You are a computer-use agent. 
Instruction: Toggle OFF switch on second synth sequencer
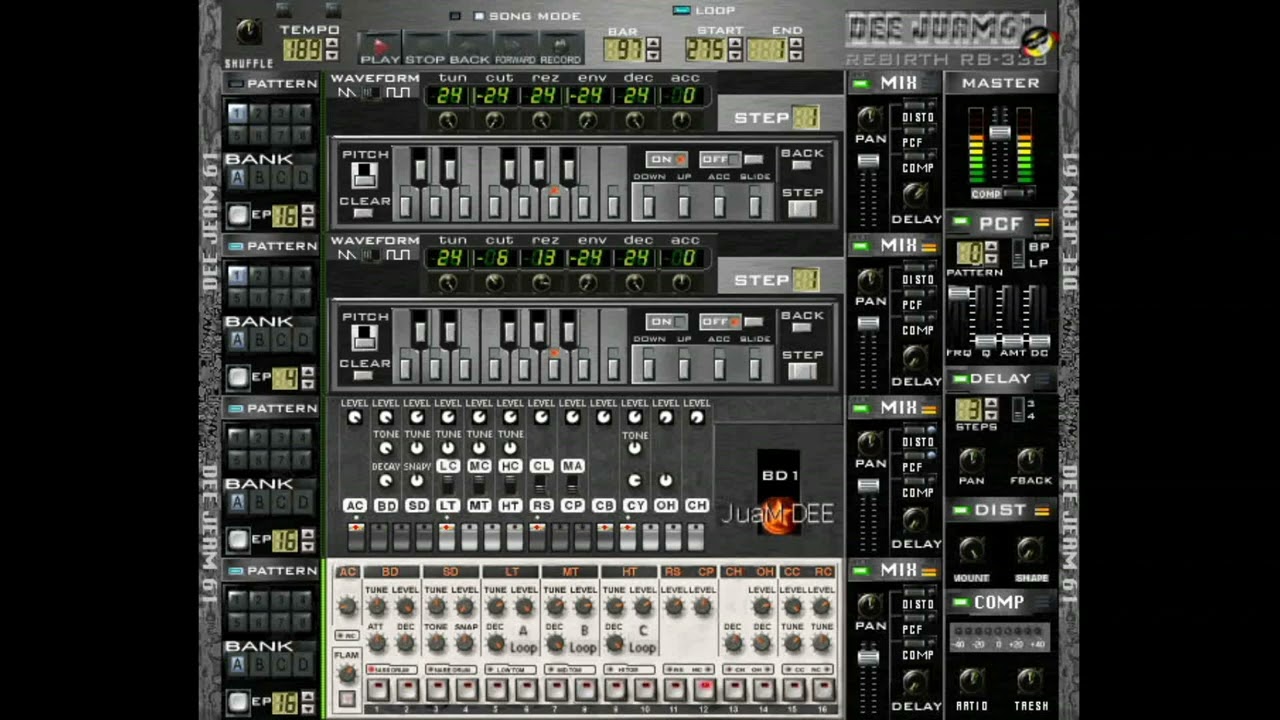tap(719, 322)
